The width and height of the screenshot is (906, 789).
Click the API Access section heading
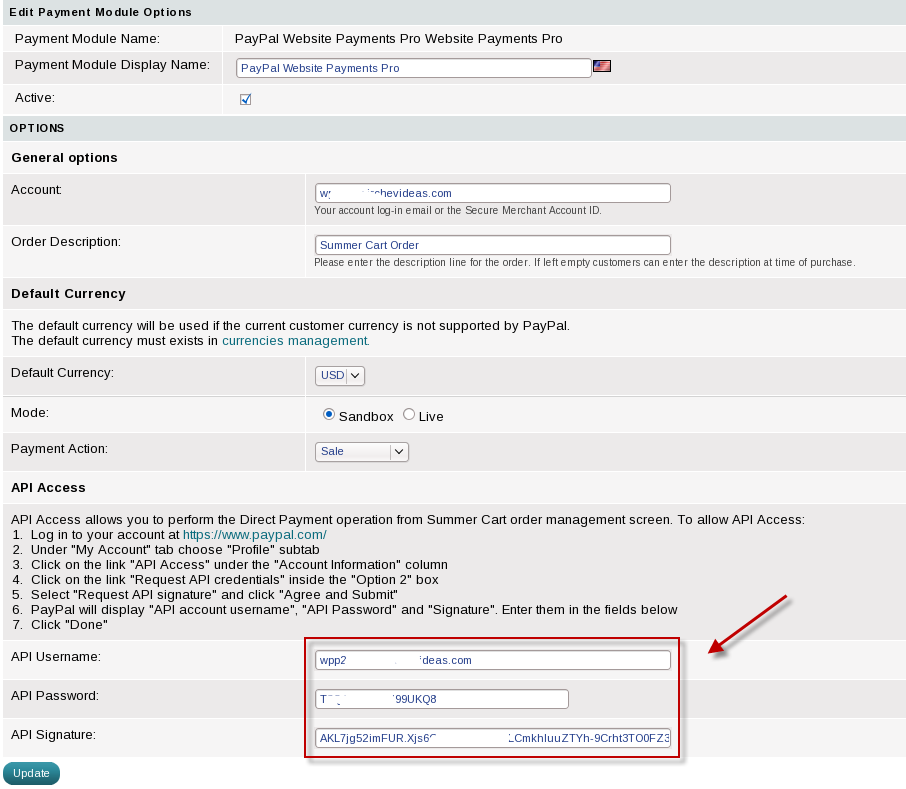(48, 487)
